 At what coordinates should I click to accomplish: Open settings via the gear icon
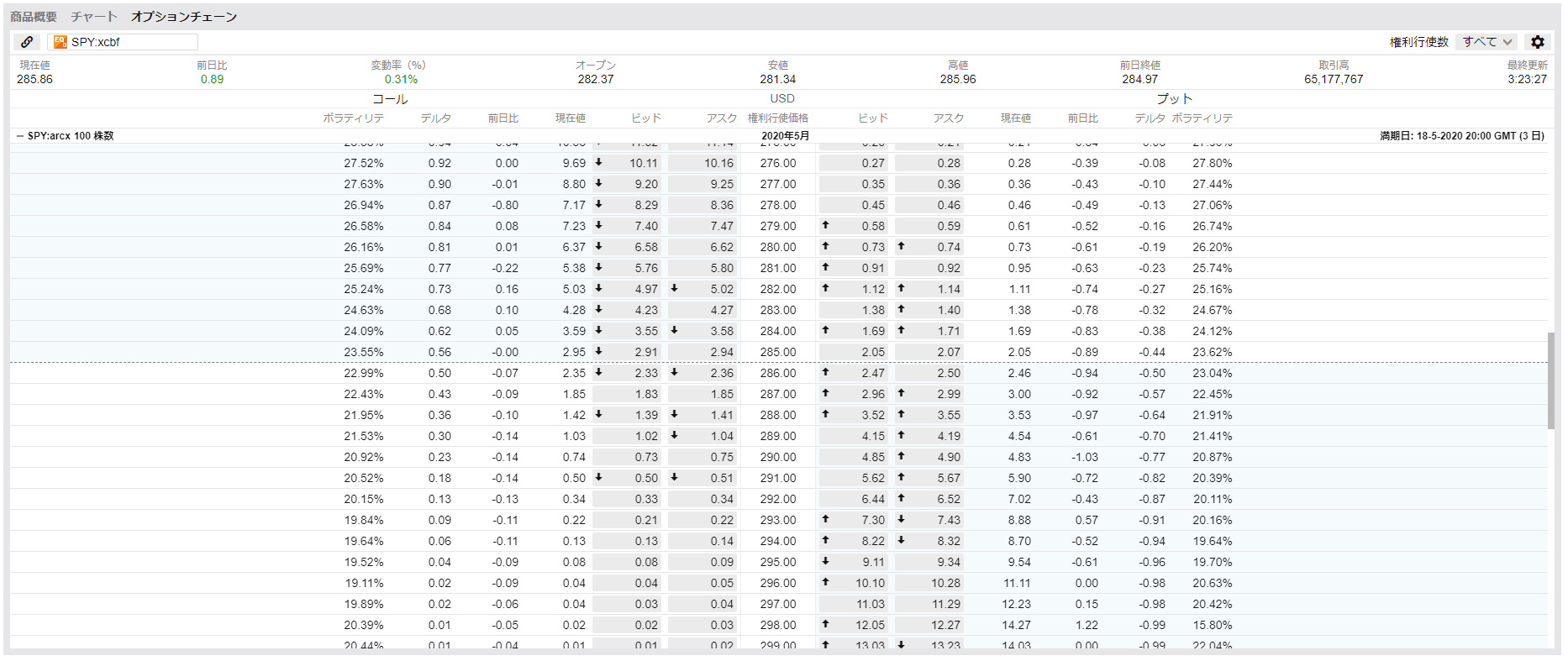tap(1537, 42)
